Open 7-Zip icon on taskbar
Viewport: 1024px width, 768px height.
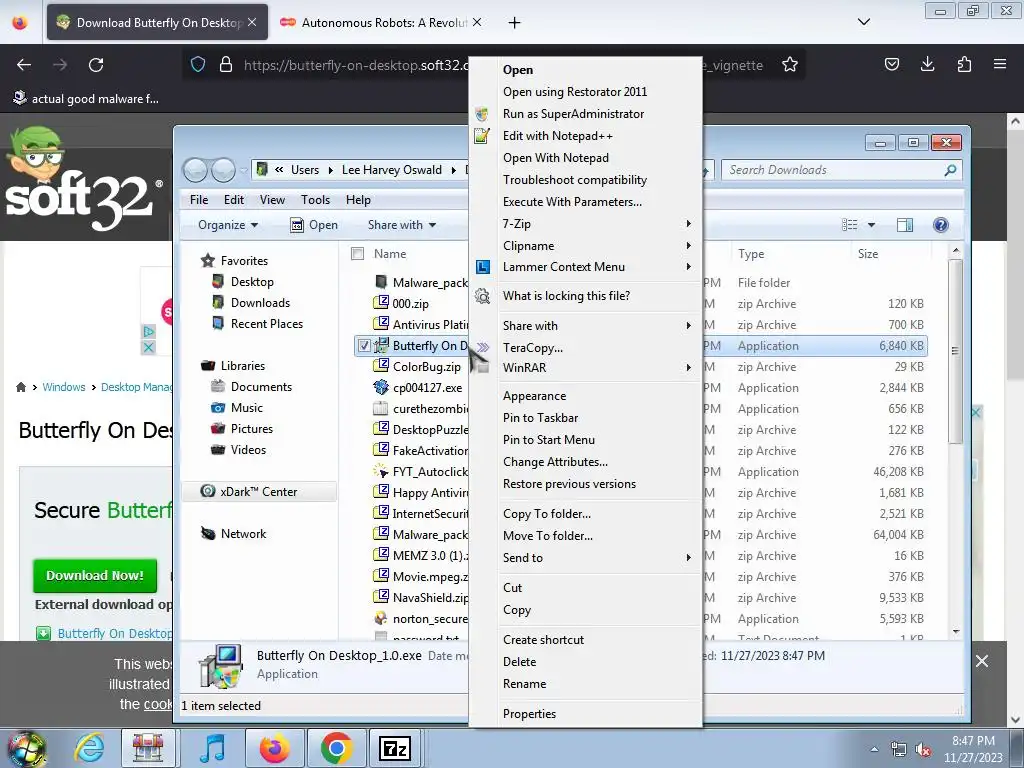coord(395,748)
